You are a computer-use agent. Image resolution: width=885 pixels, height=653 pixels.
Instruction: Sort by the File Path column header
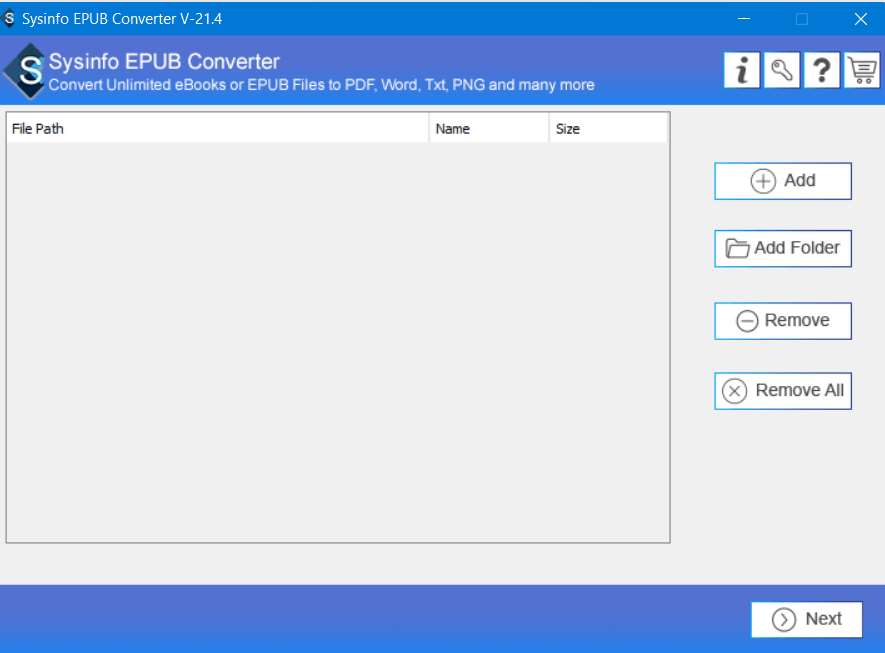click(x=218, y=129)
